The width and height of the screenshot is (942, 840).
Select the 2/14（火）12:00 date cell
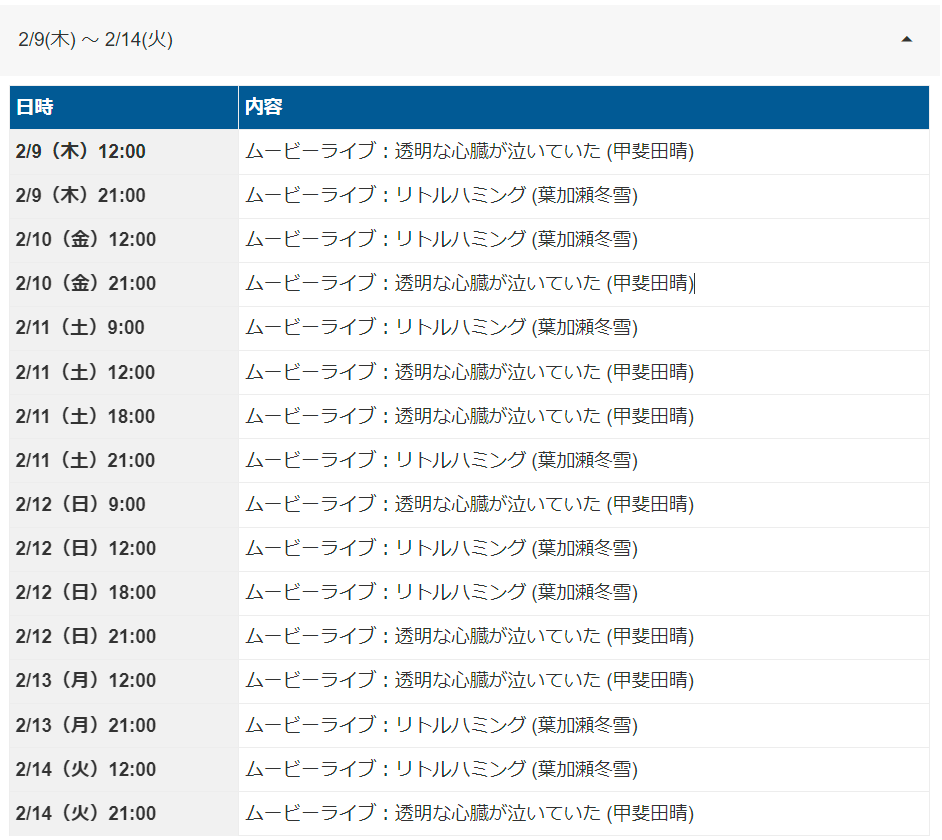[x=124, y=770]
